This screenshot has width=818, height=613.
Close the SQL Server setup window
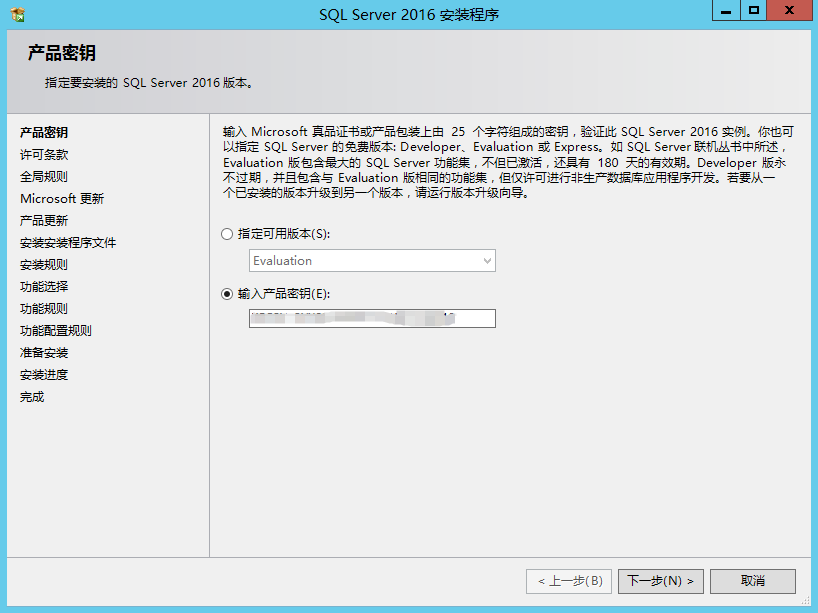pos(789,10)
